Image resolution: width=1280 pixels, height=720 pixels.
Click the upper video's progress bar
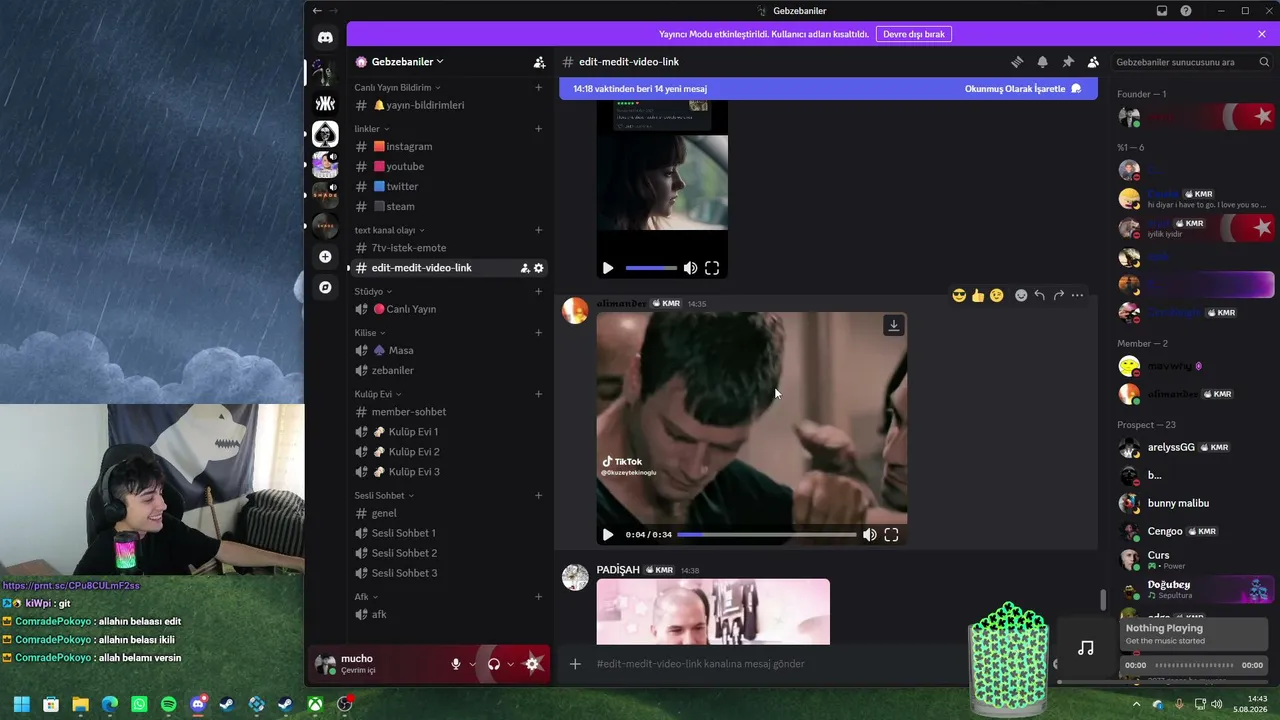coord(651,268)
